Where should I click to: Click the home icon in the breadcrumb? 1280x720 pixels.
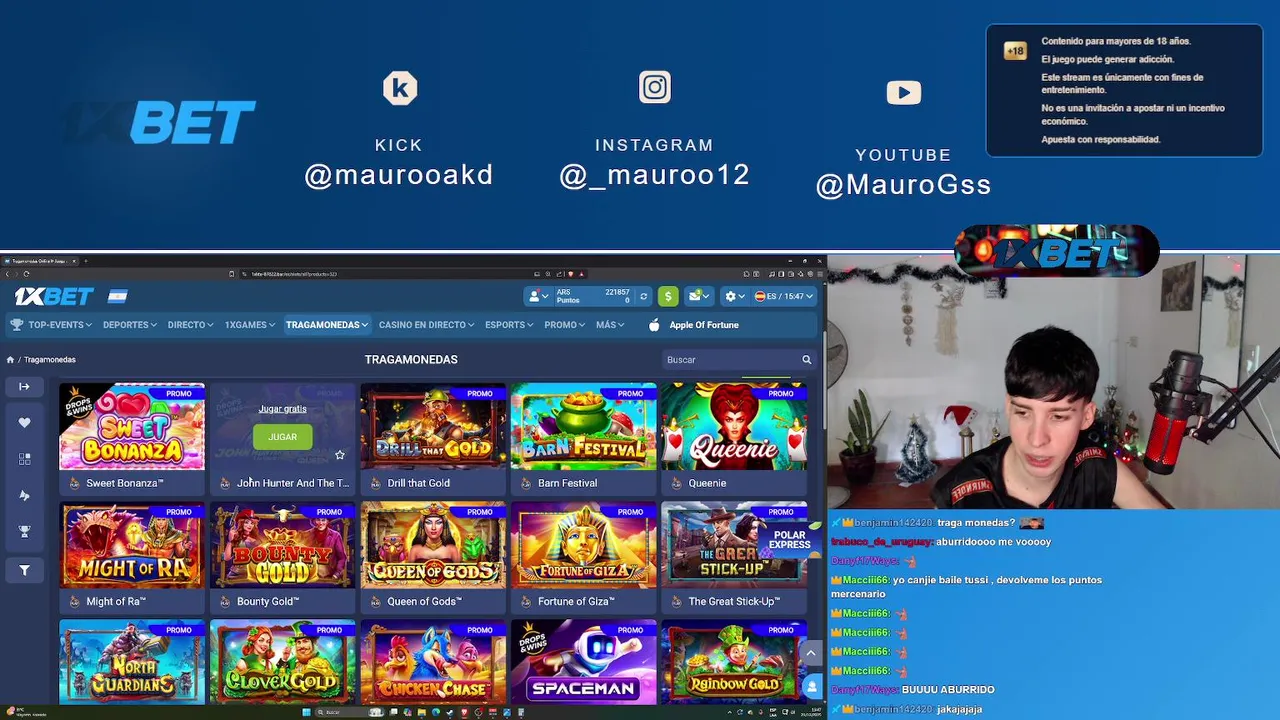pyautogui.click(x=10, y=360)
